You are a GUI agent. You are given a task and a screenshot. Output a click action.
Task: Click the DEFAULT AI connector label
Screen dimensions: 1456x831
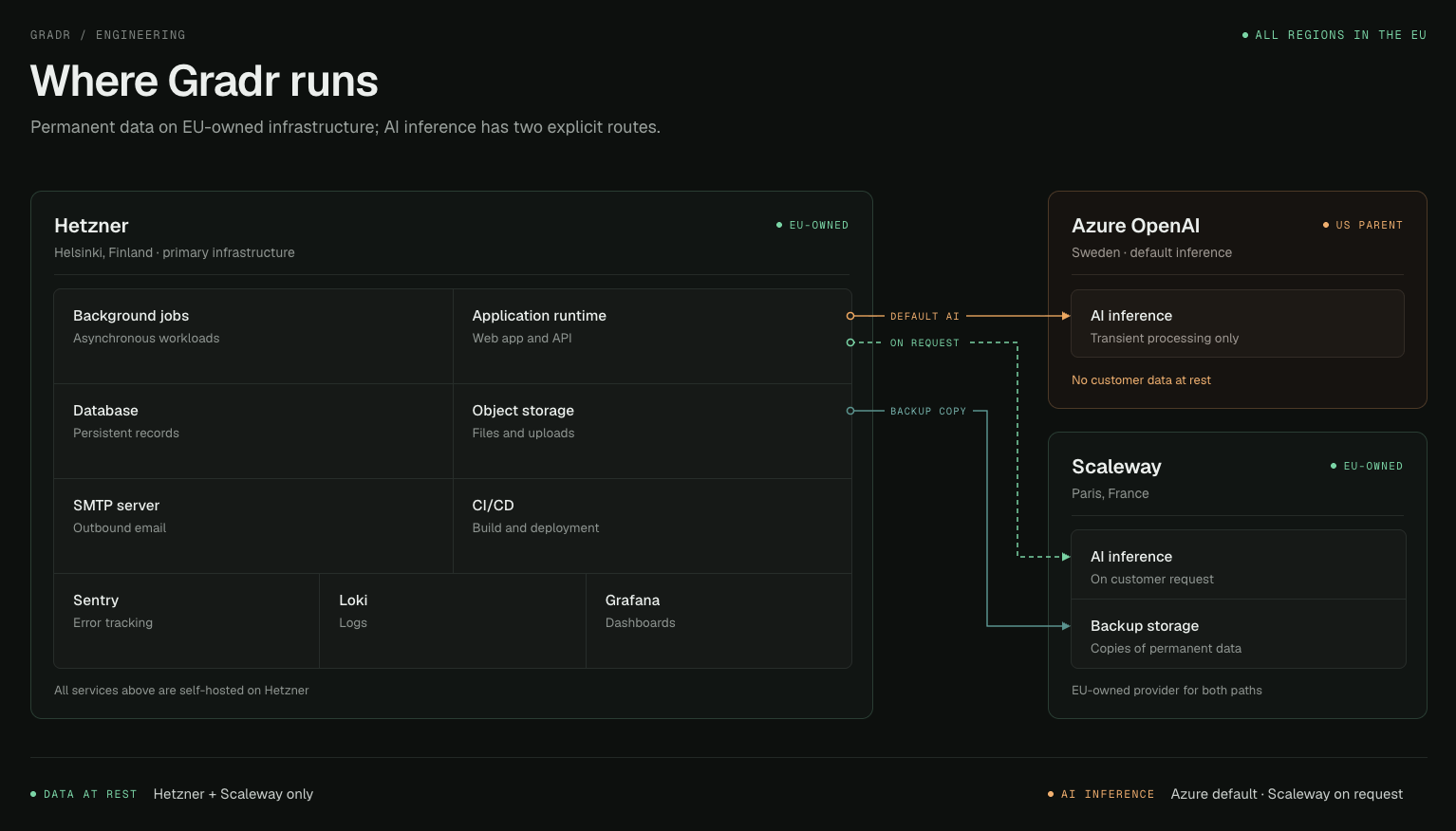pos(924,316)
